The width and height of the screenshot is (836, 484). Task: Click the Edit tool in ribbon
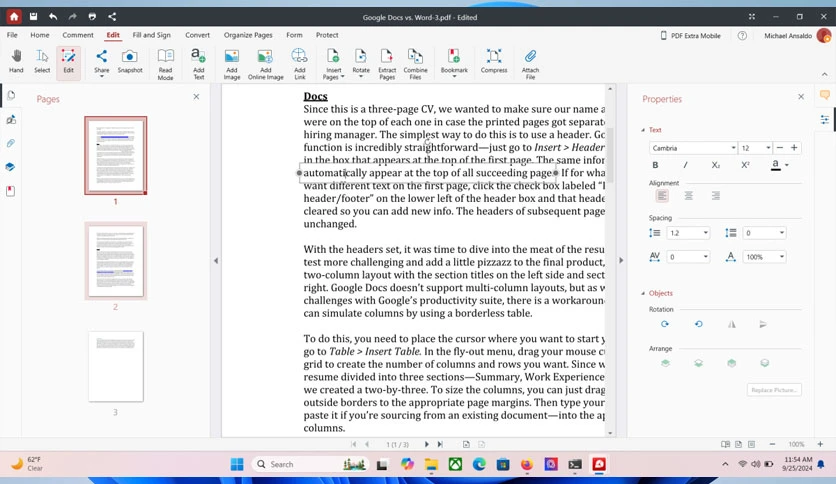pos(68,61)
